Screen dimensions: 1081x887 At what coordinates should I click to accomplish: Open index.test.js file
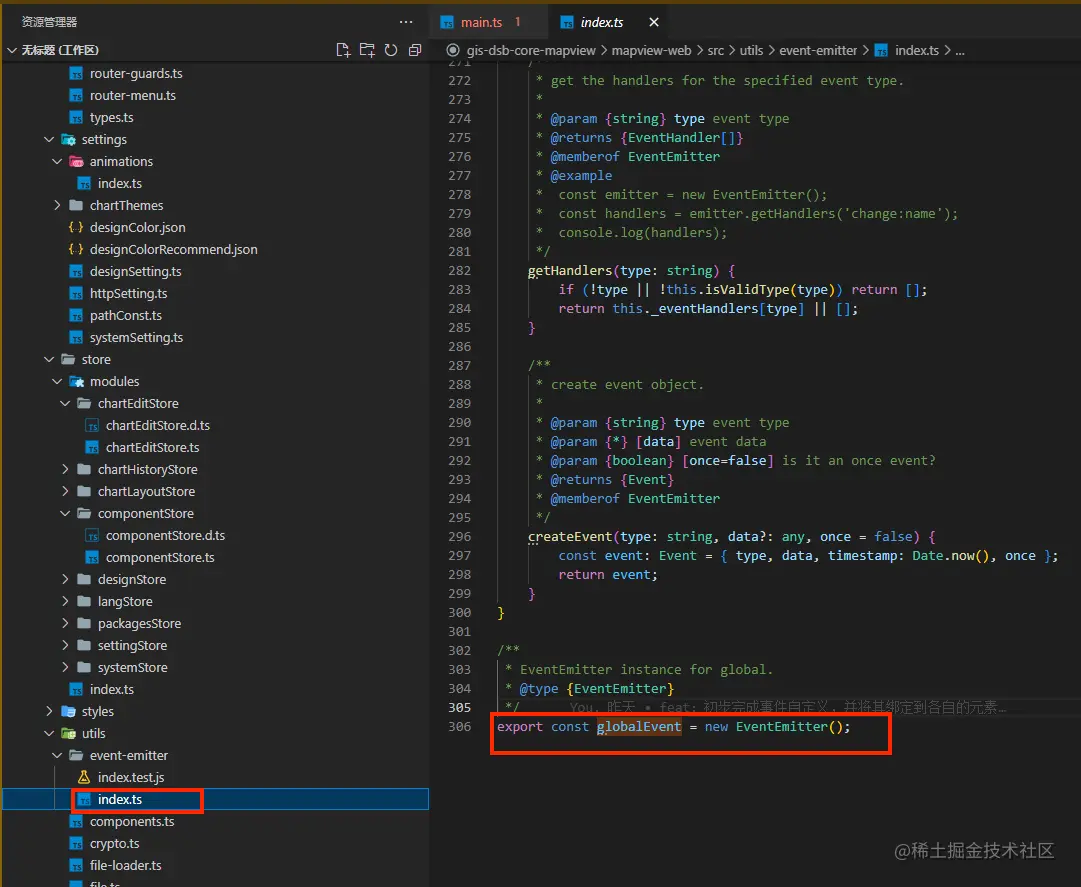coord(131,777)
